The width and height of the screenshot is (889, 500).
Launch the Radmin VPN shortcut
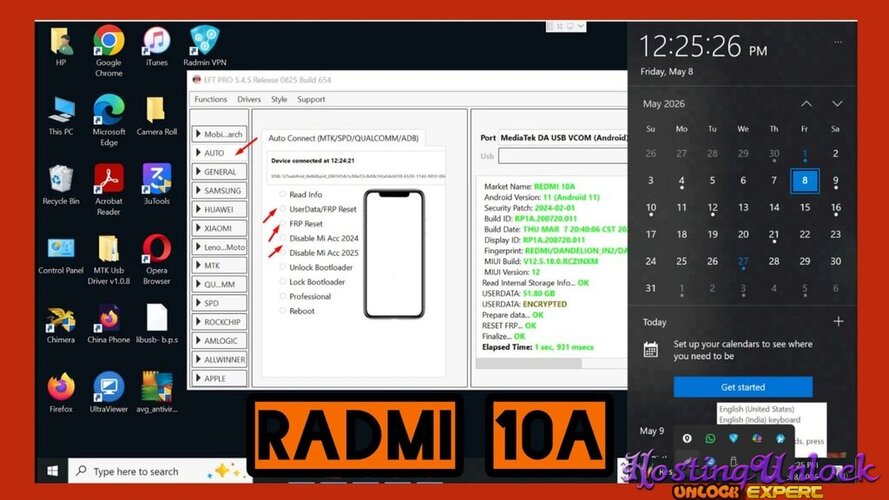click(x=205, y=46)
